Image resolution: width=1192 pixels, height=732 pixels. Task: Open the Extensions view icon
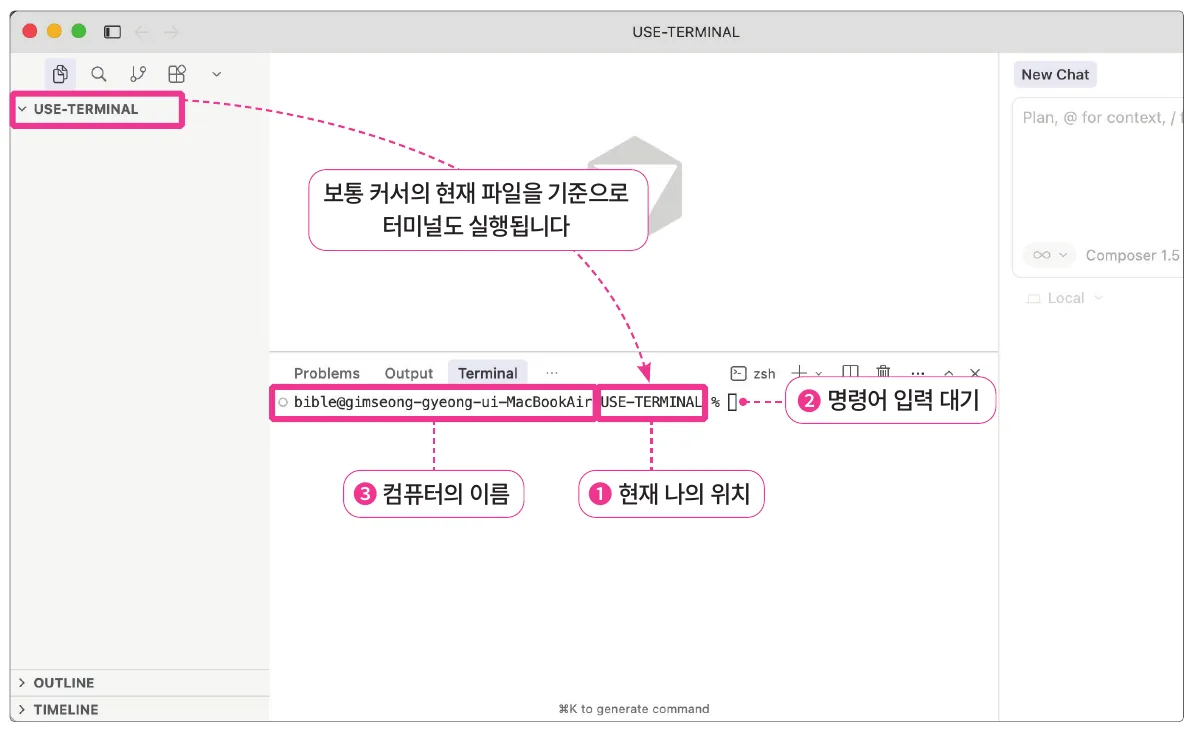(x=177, y=74)
